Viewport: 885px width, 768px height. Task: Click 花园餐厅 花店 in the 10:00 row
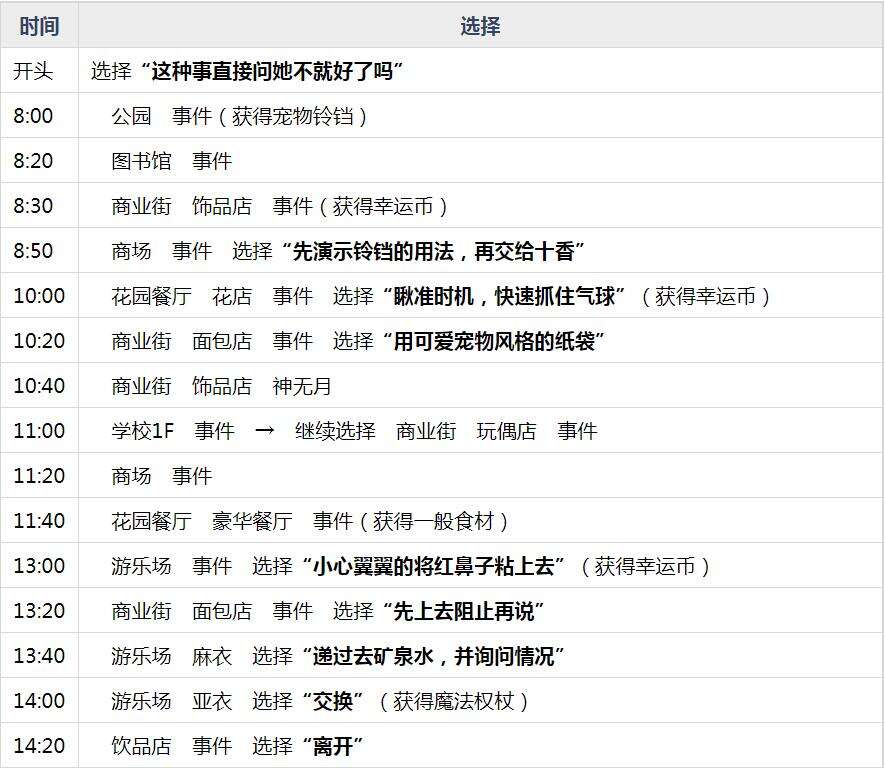(x=182, y=296)
